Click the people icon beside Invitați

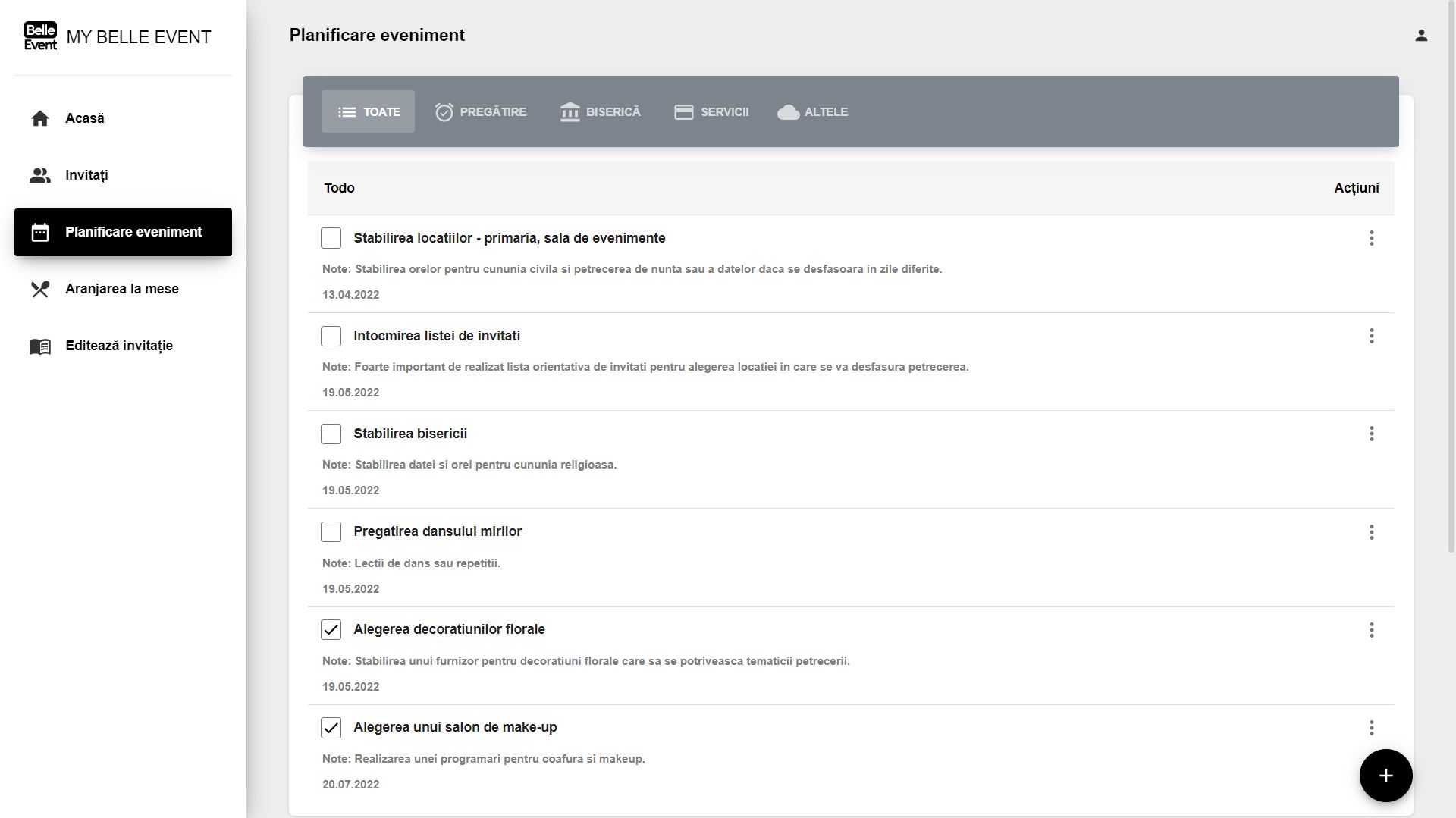point(40,175)
